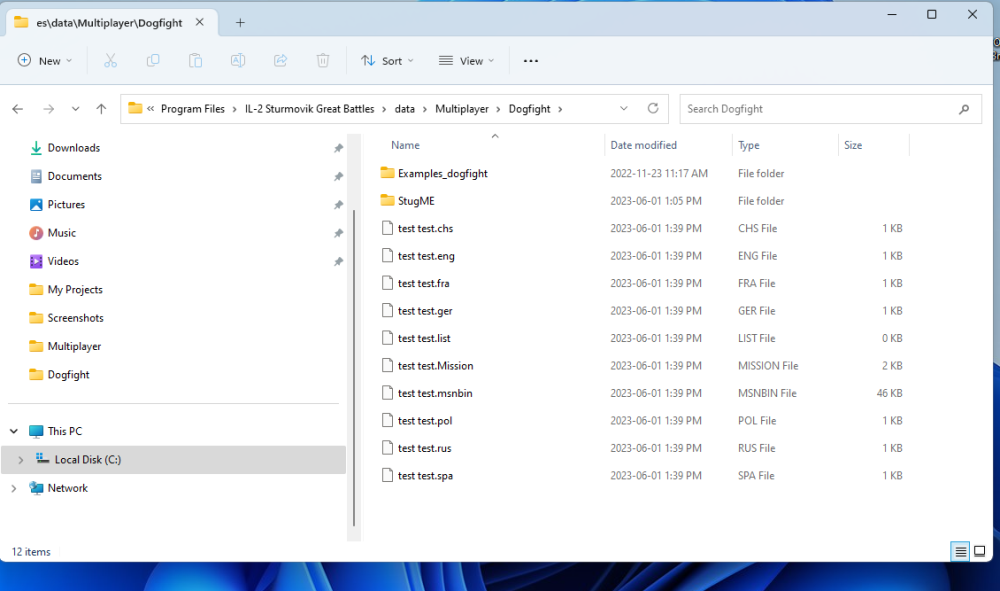1000x591 pixels.
Task: Navigate up one folder level
Action: (100, 108)
